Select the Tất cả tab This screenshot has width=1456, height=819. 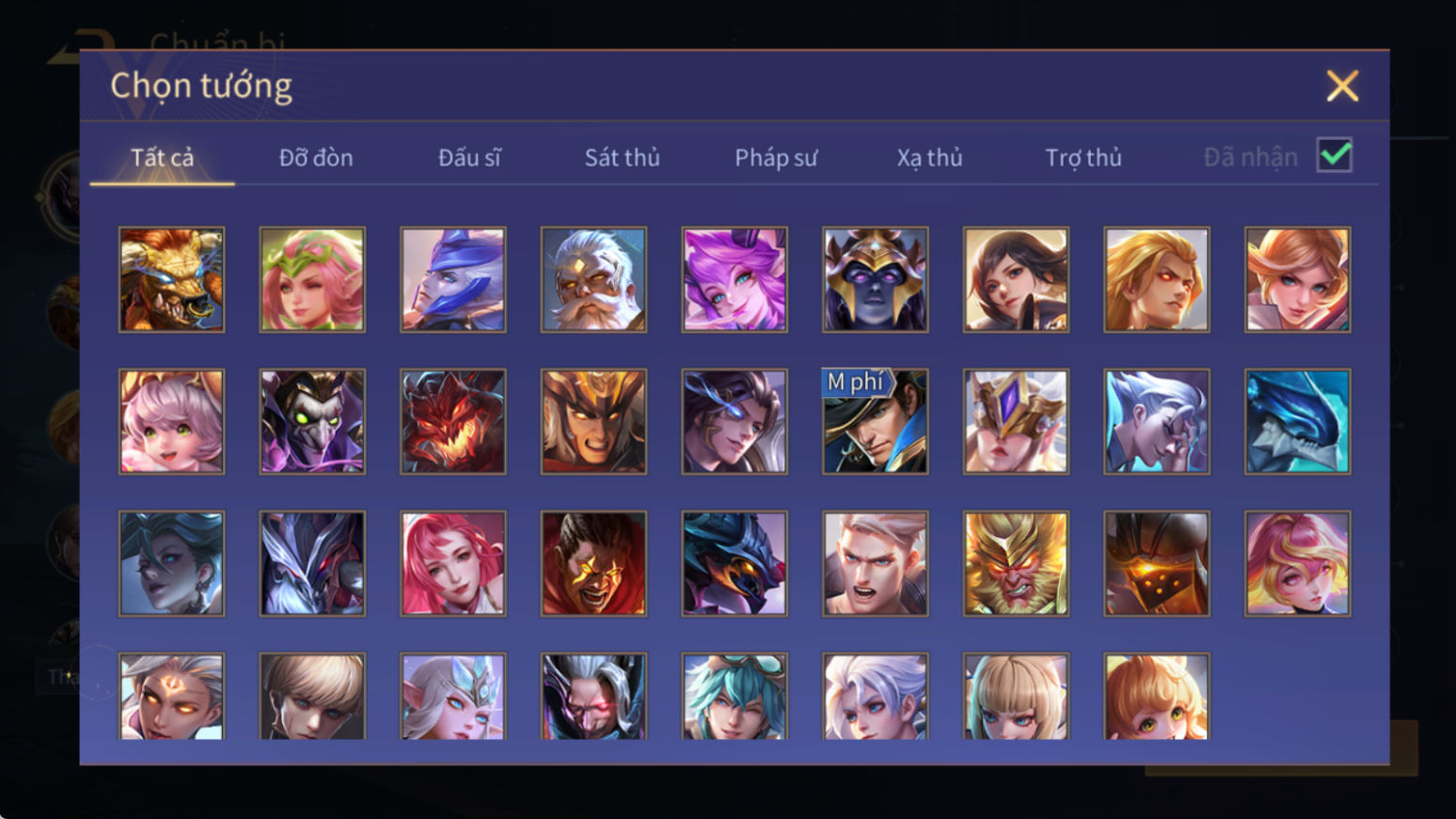(162, 157)
